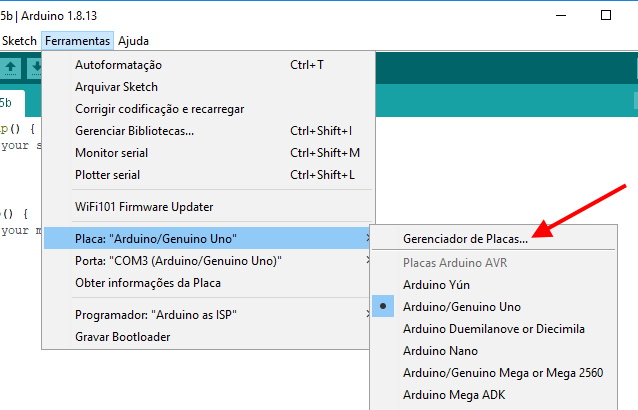Select Arduino Duemilanove or Diecimila board
This screenshot has width=638, height=410.
494,328
